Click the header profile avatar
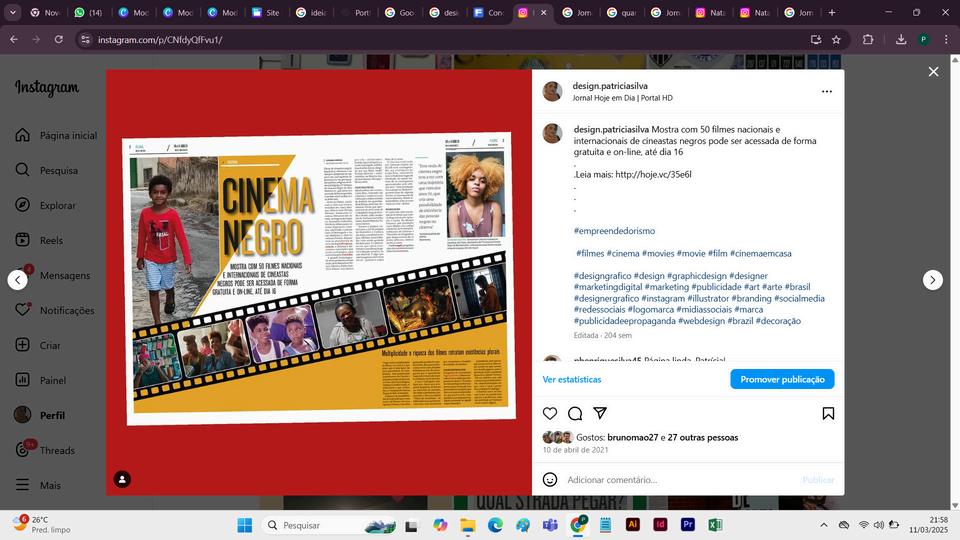960x540 pixels. point(552,91)
